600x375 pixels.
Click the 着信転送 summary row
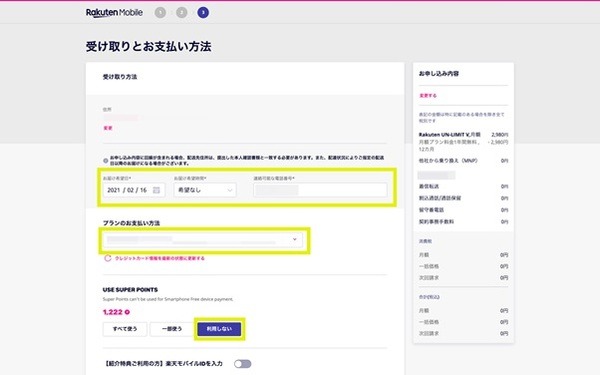tap(463, 186)
